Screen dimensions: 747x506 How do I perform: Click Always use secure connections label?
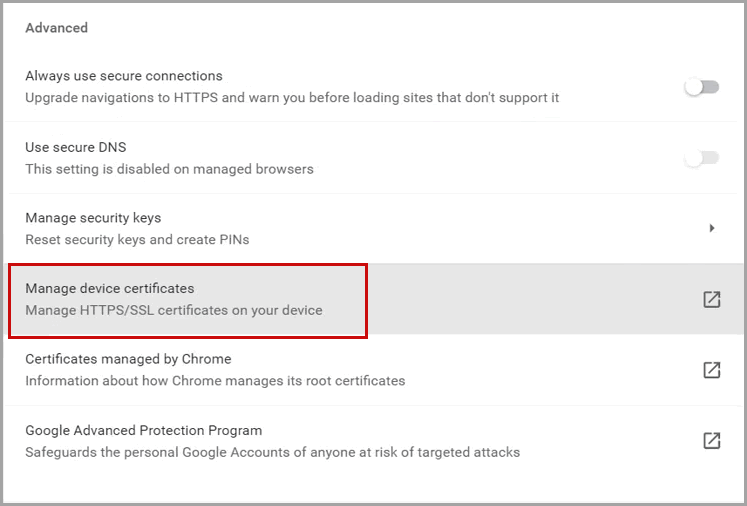(x=124, y=76)
